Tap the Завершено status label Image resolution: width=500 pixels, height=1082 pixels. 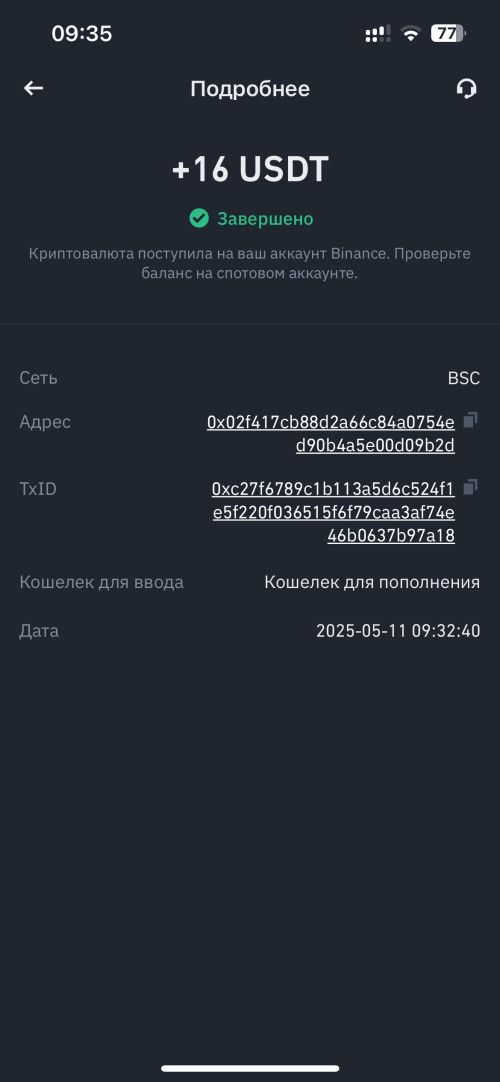[x=266, y=219]
